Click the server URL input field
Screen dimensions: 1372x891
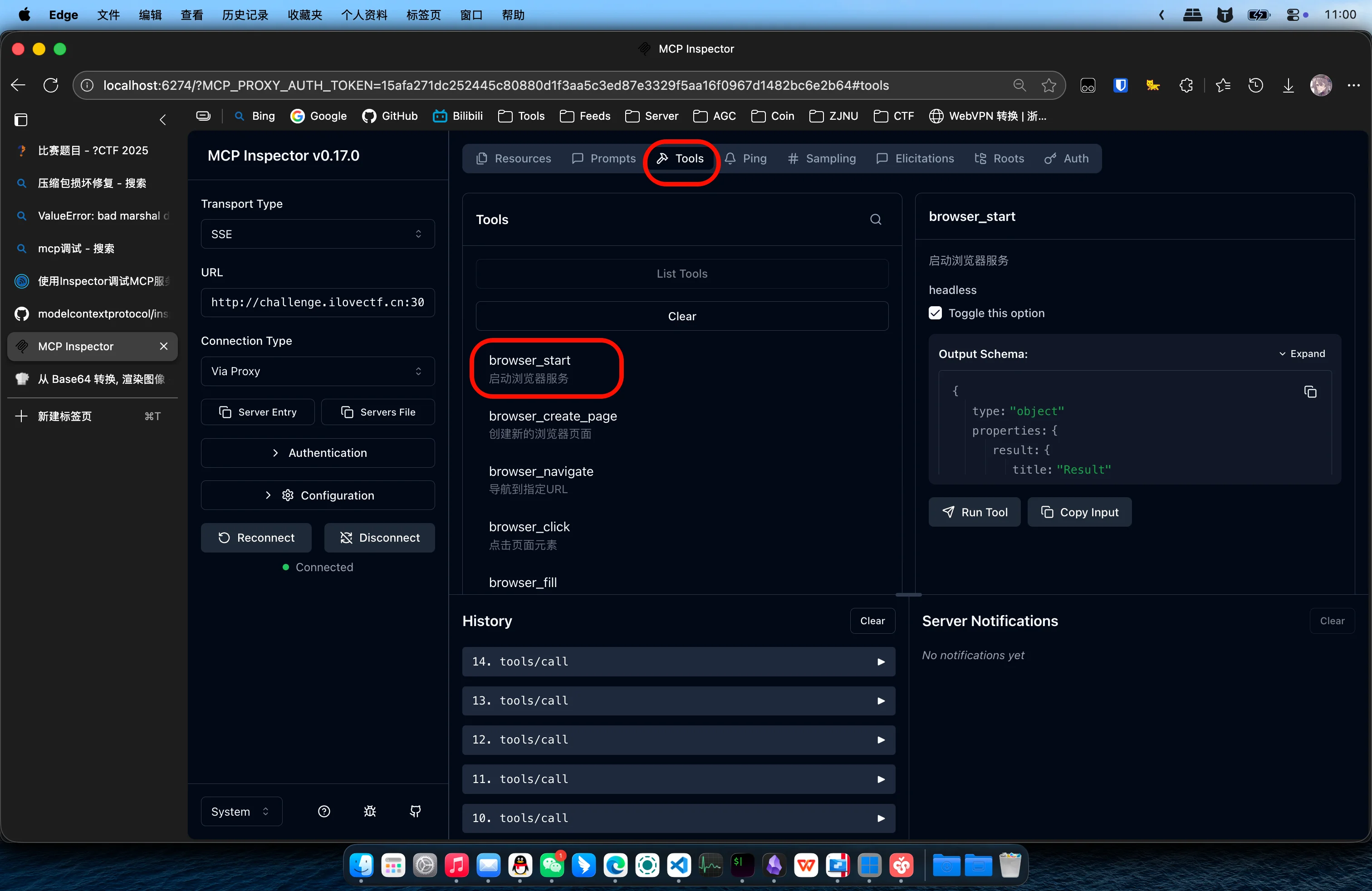[317, 303]
